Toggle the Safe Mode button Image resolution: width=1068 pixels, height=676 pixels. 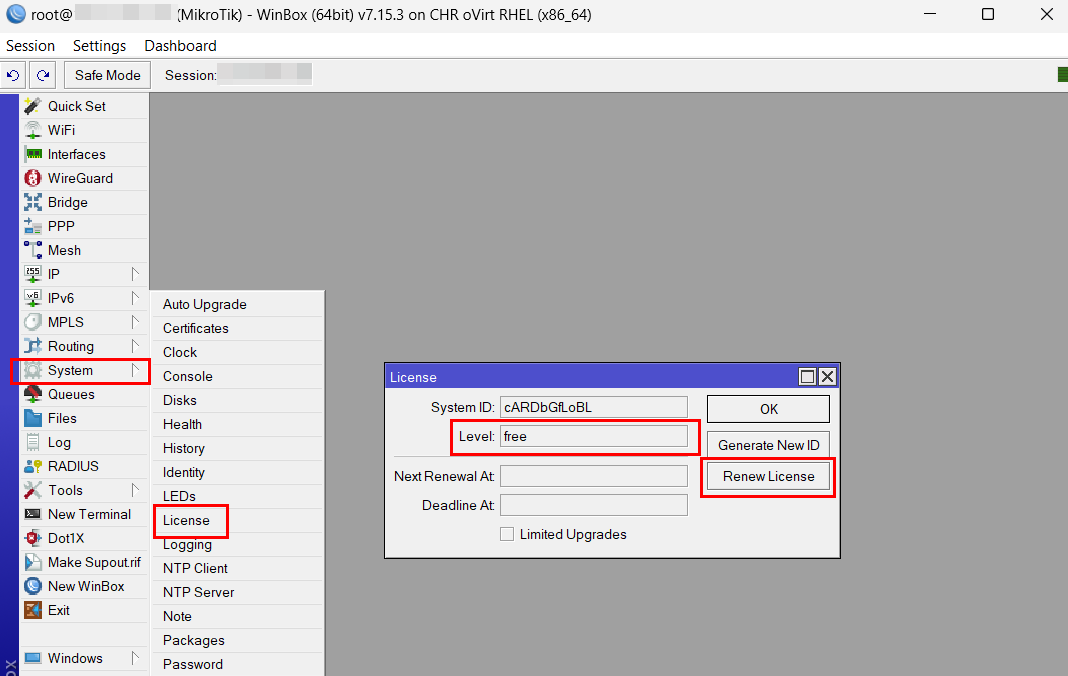coord(107,75)
